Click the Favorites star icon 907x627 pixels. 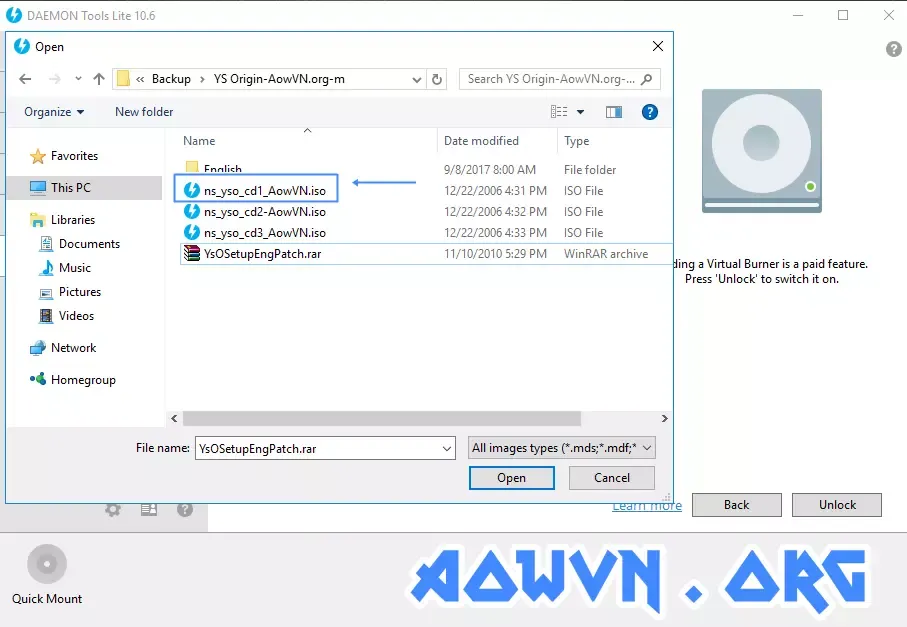38,156
